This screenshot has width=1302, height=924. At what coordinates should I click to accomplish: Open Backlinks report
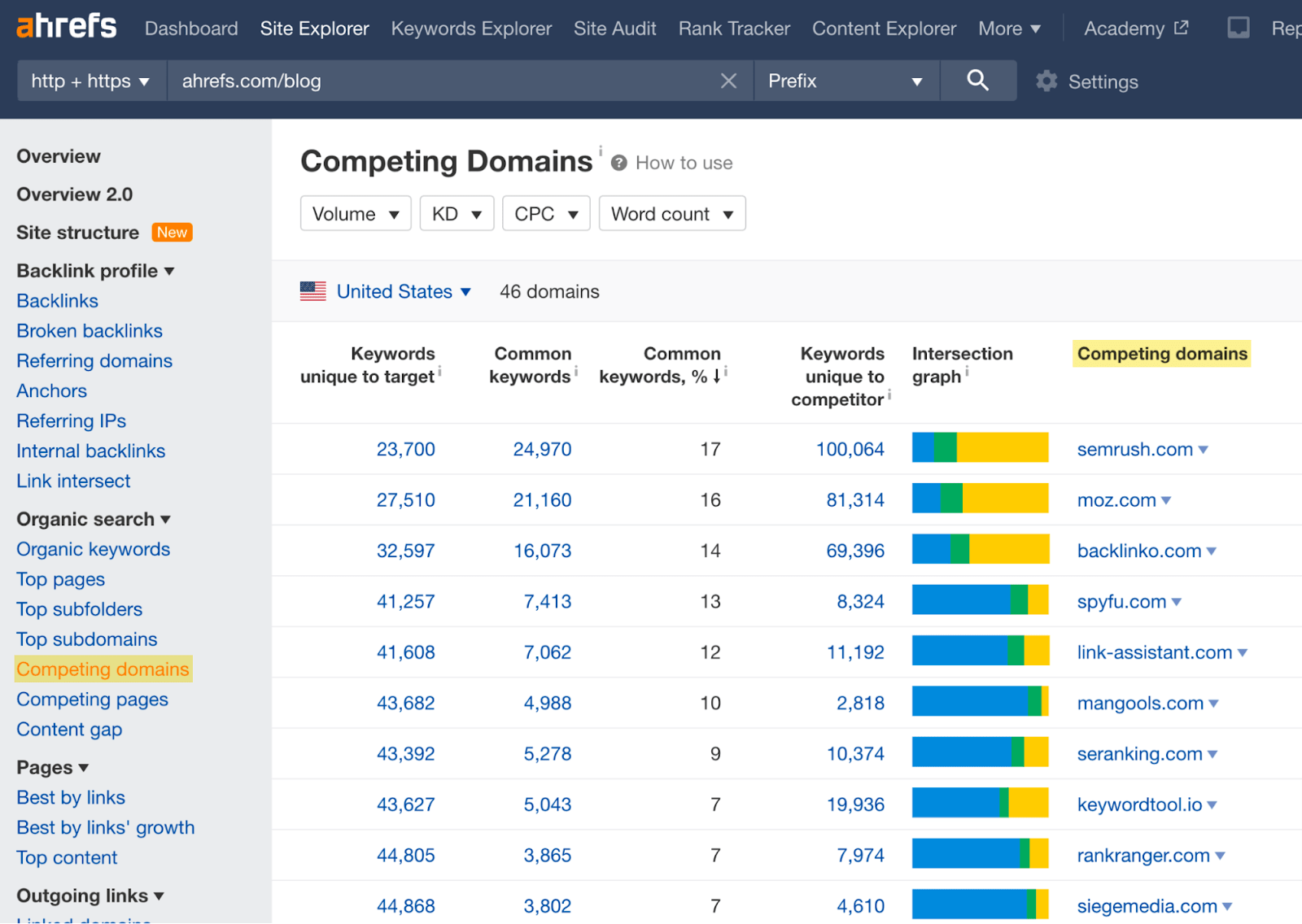pos(57,301)
